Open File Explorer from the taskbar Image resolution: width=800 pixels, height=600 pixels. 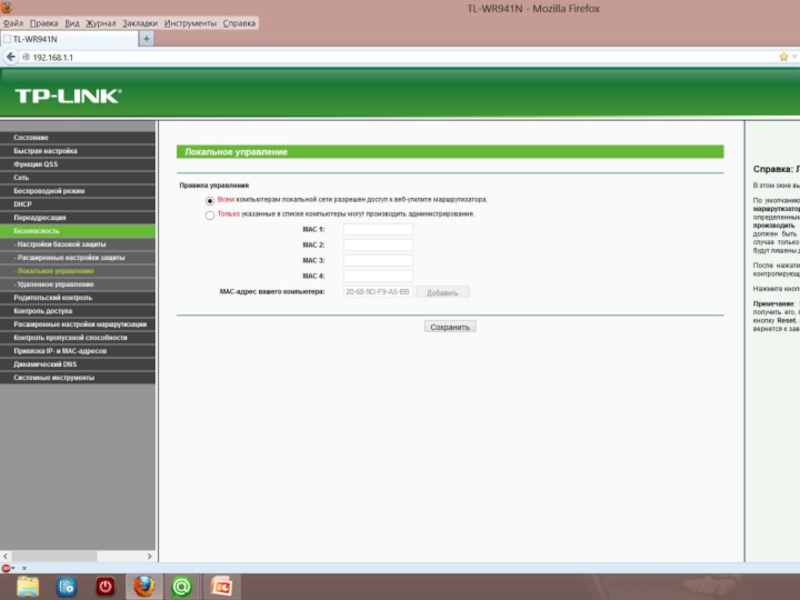(x=28, y=586)
